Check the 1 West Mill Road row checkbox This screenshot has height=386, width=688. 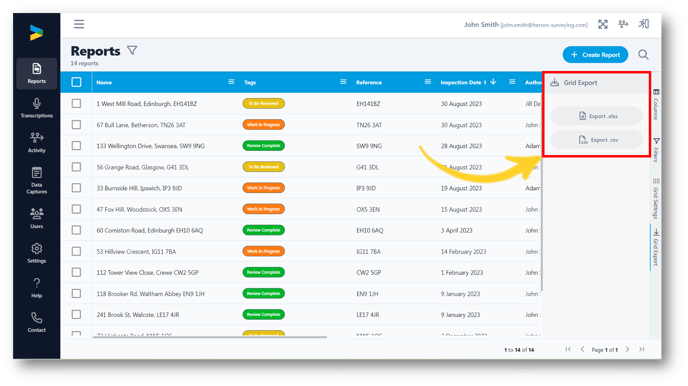[76, 104]
